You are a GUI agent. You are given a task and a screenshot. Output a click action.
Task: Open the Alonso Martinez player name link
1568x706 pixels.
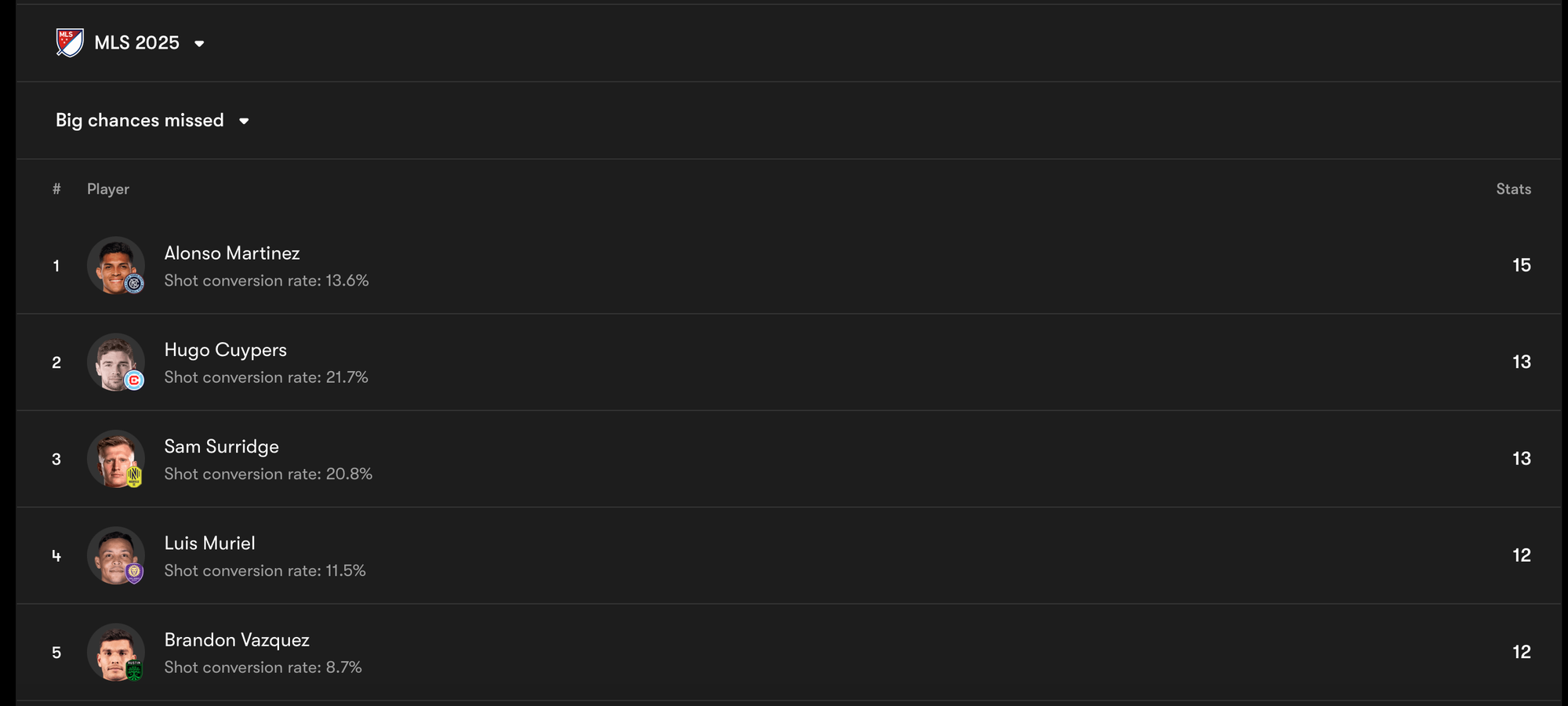[232, 253]
